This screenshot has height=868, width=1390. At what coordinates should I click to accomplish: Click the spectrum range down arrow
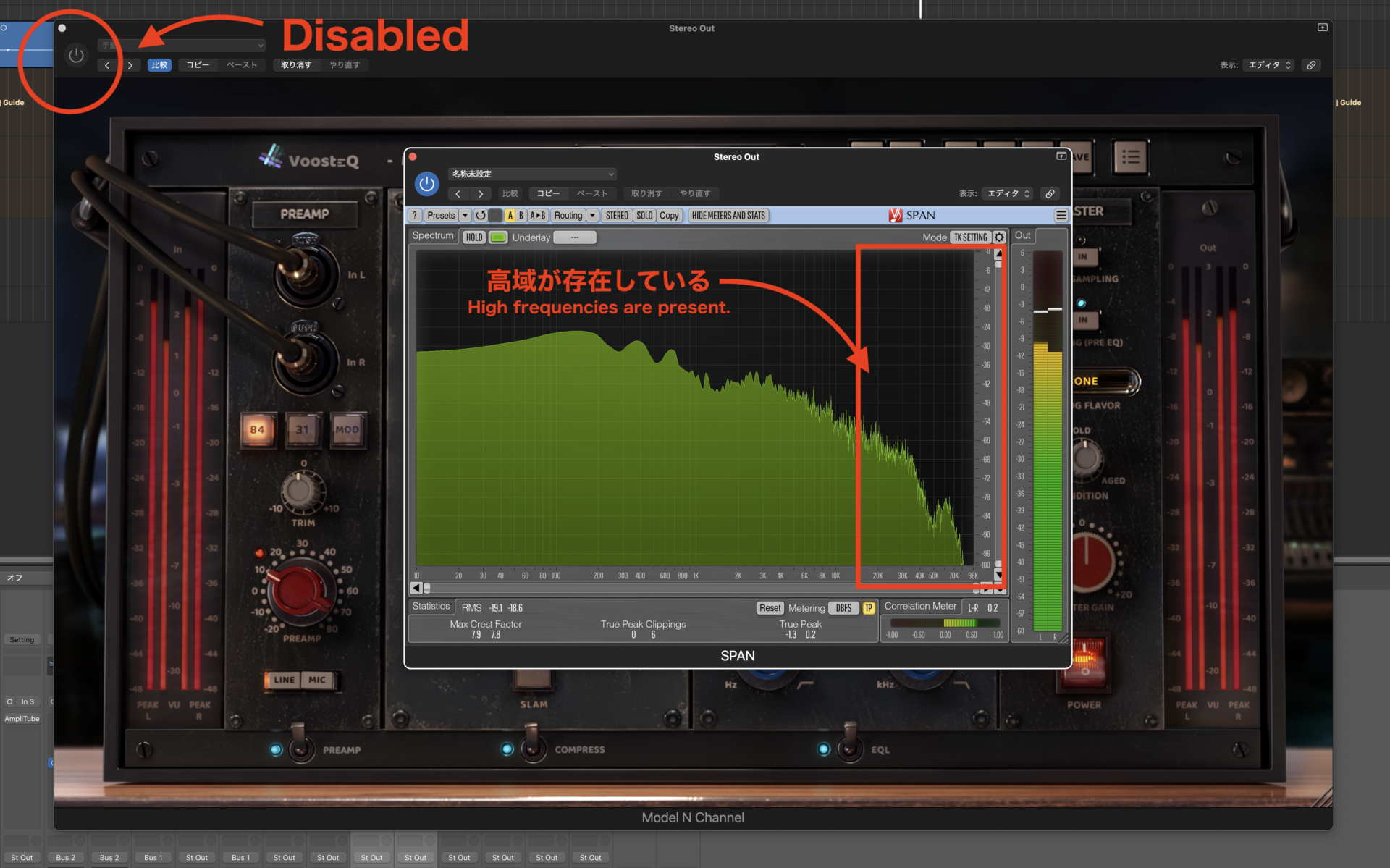(x=998, y=576)
